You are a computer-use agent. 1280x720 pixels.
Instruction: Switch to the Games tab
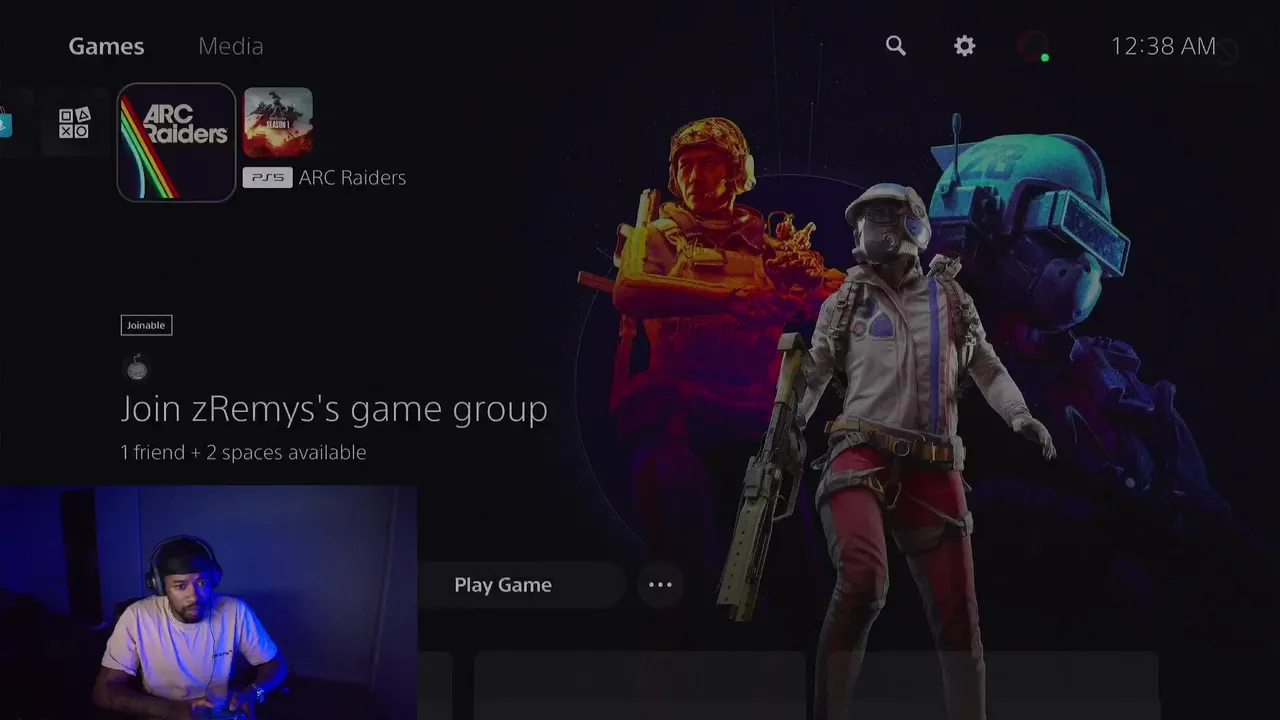point(106,46)
